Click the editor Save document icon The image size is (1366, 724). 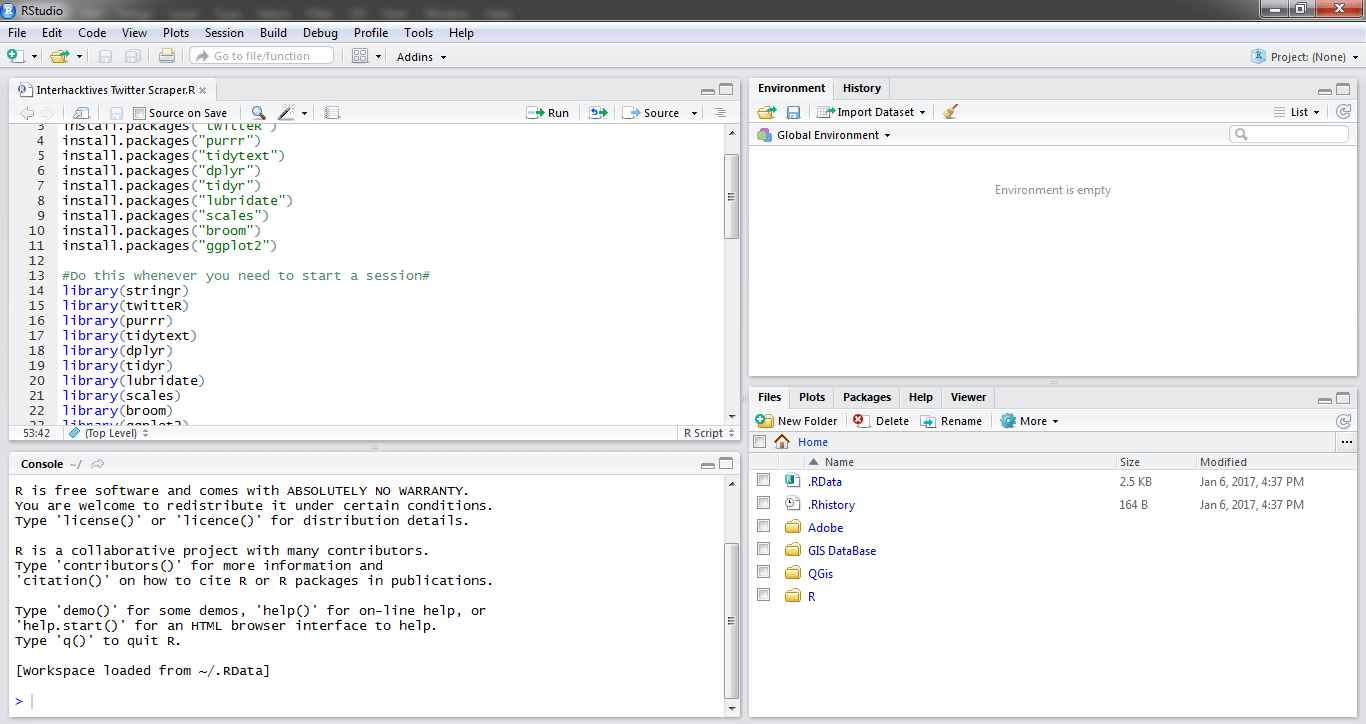coord(116,113)
